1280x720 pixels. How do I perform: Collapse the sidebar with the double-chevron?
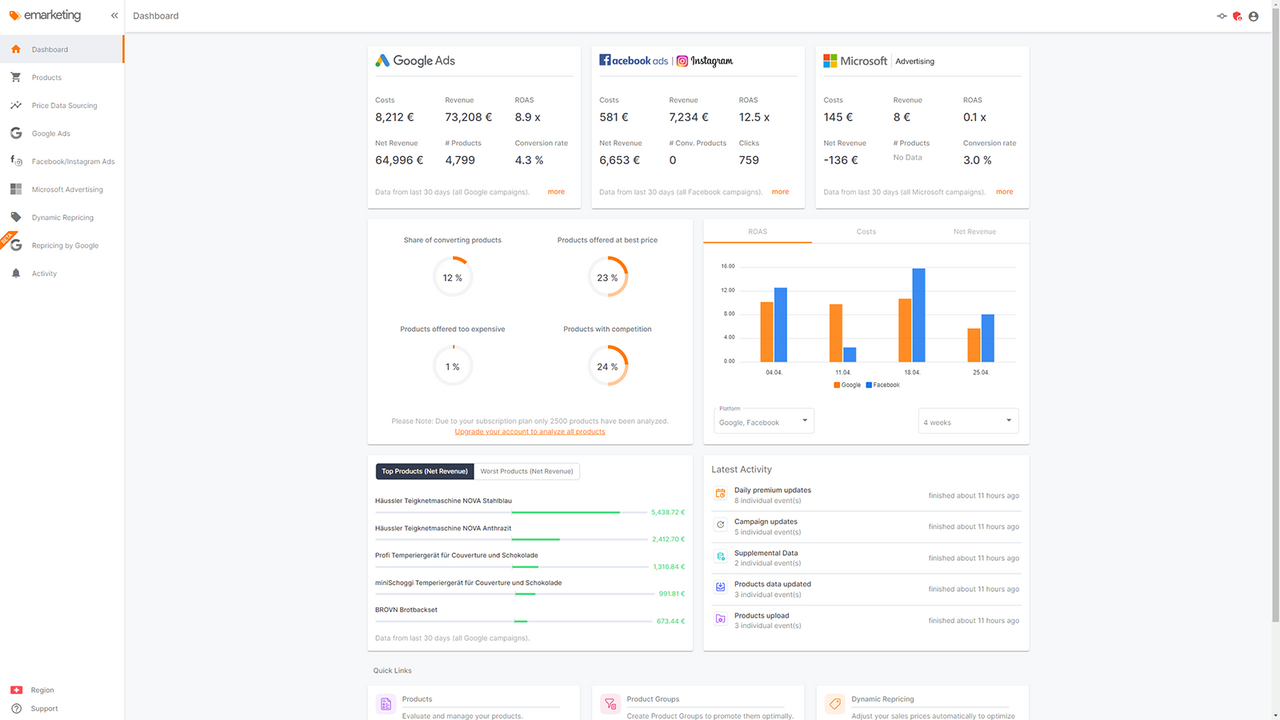(x=113, y=16)
